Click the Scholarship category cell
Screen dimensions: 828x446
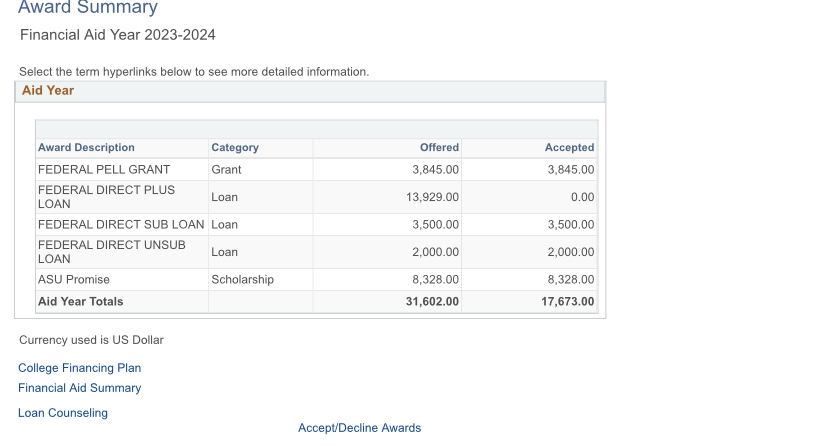(x=242, y=279)
